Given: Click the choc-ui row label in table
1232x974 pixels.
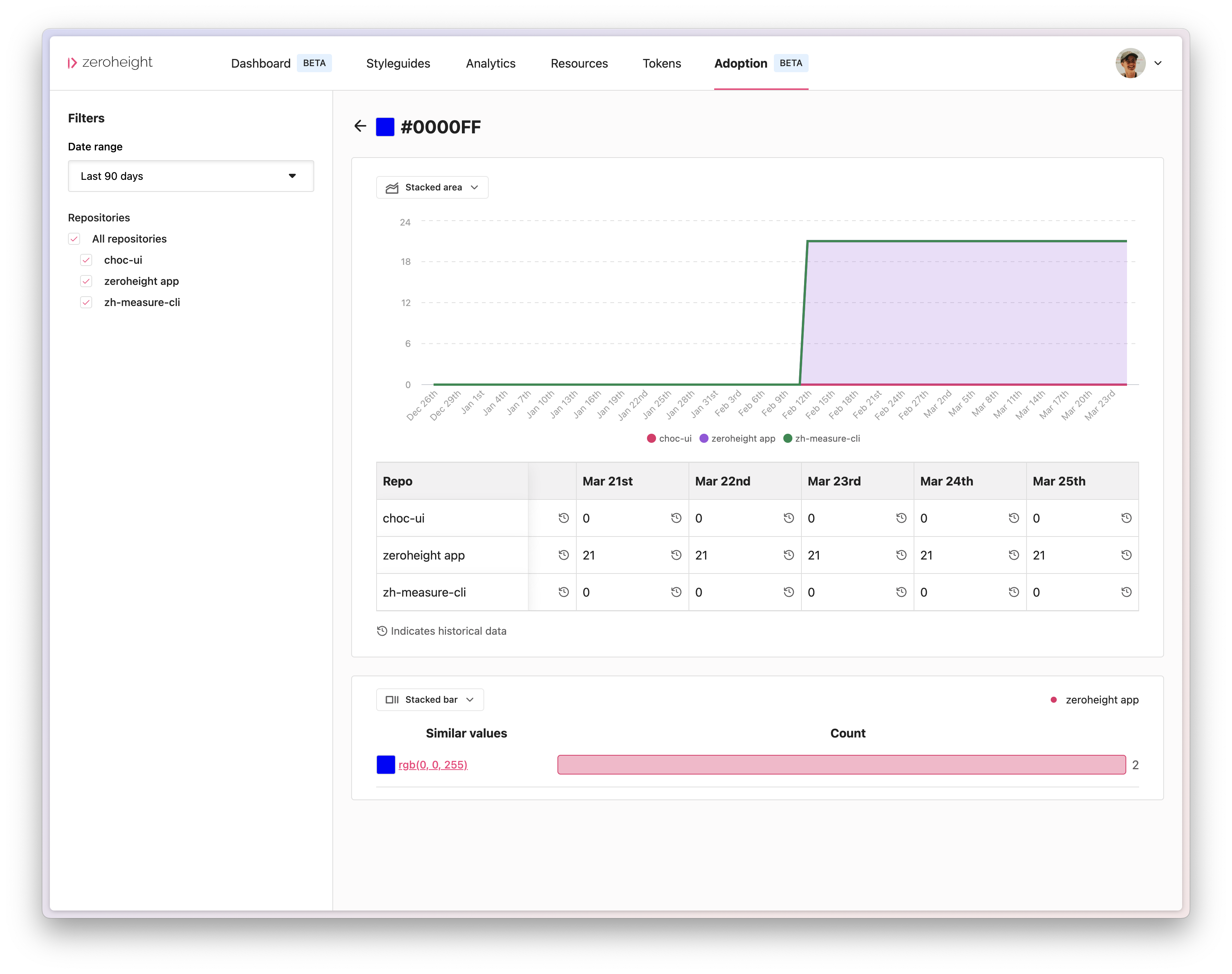Looking at the screenshot, I should [x=404, y=518].
